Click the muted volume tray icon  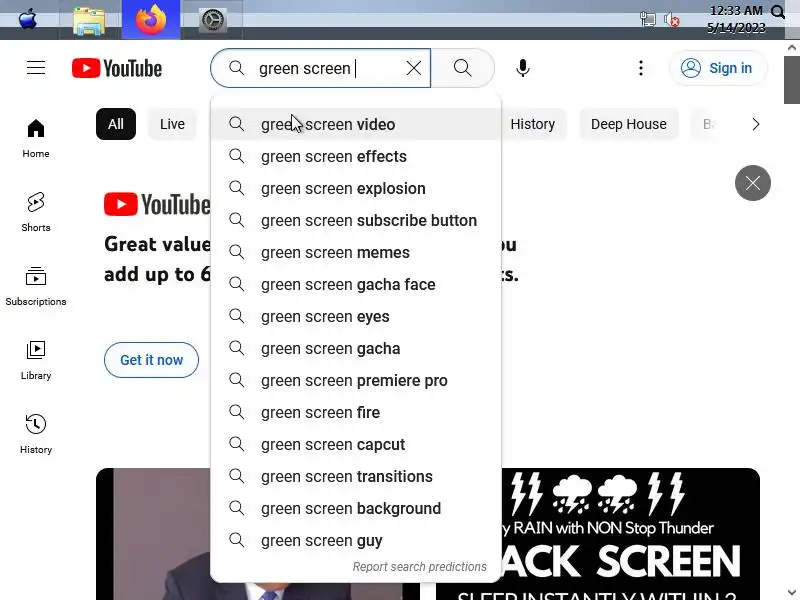coord(671,20)
